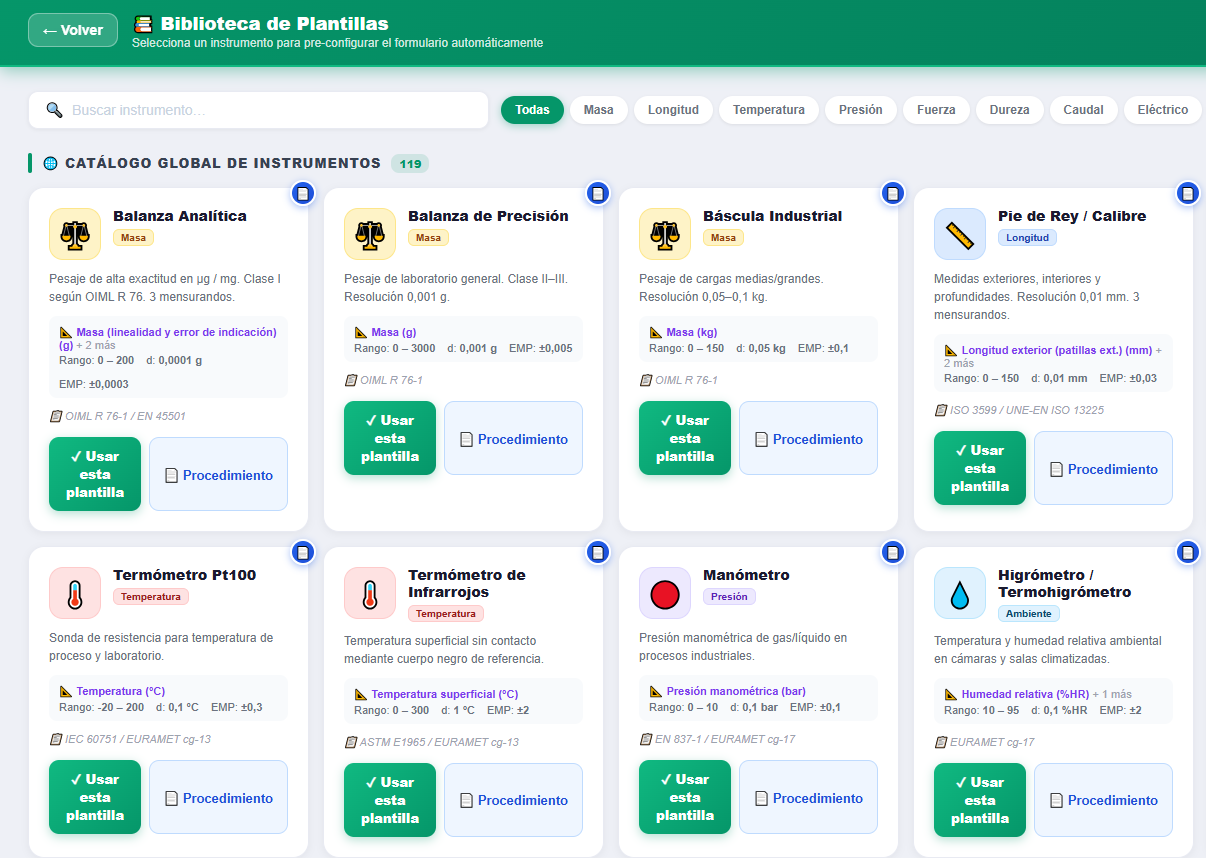Click the Báscula Industrial scale icon
The height and width of the screenshot is (858, 1206).
[x=665, y=234]
